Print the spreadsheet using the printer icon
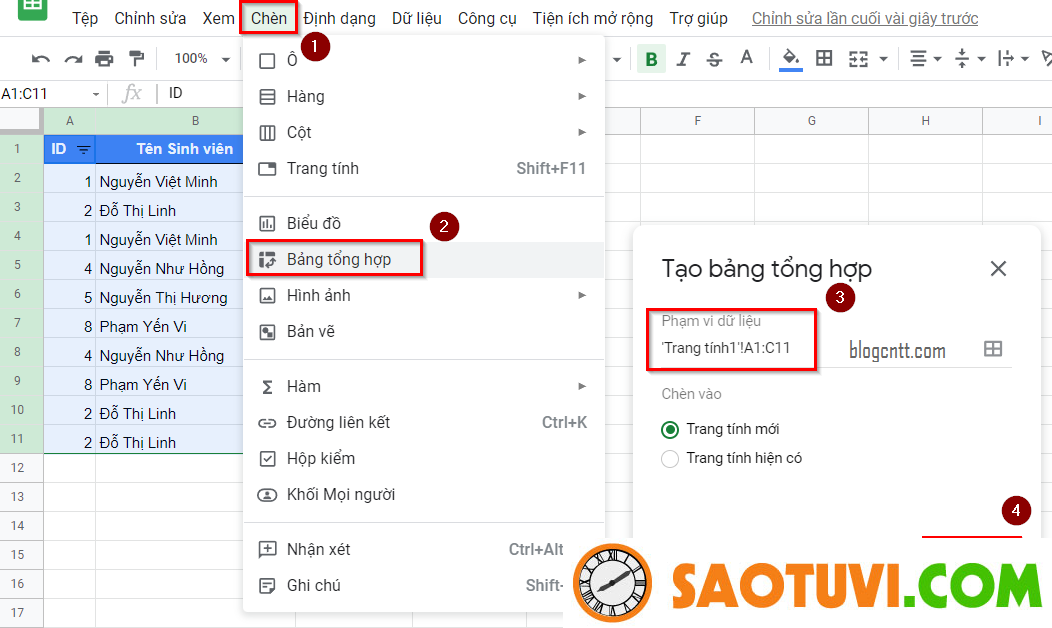1052x628 pixels. 104,59
